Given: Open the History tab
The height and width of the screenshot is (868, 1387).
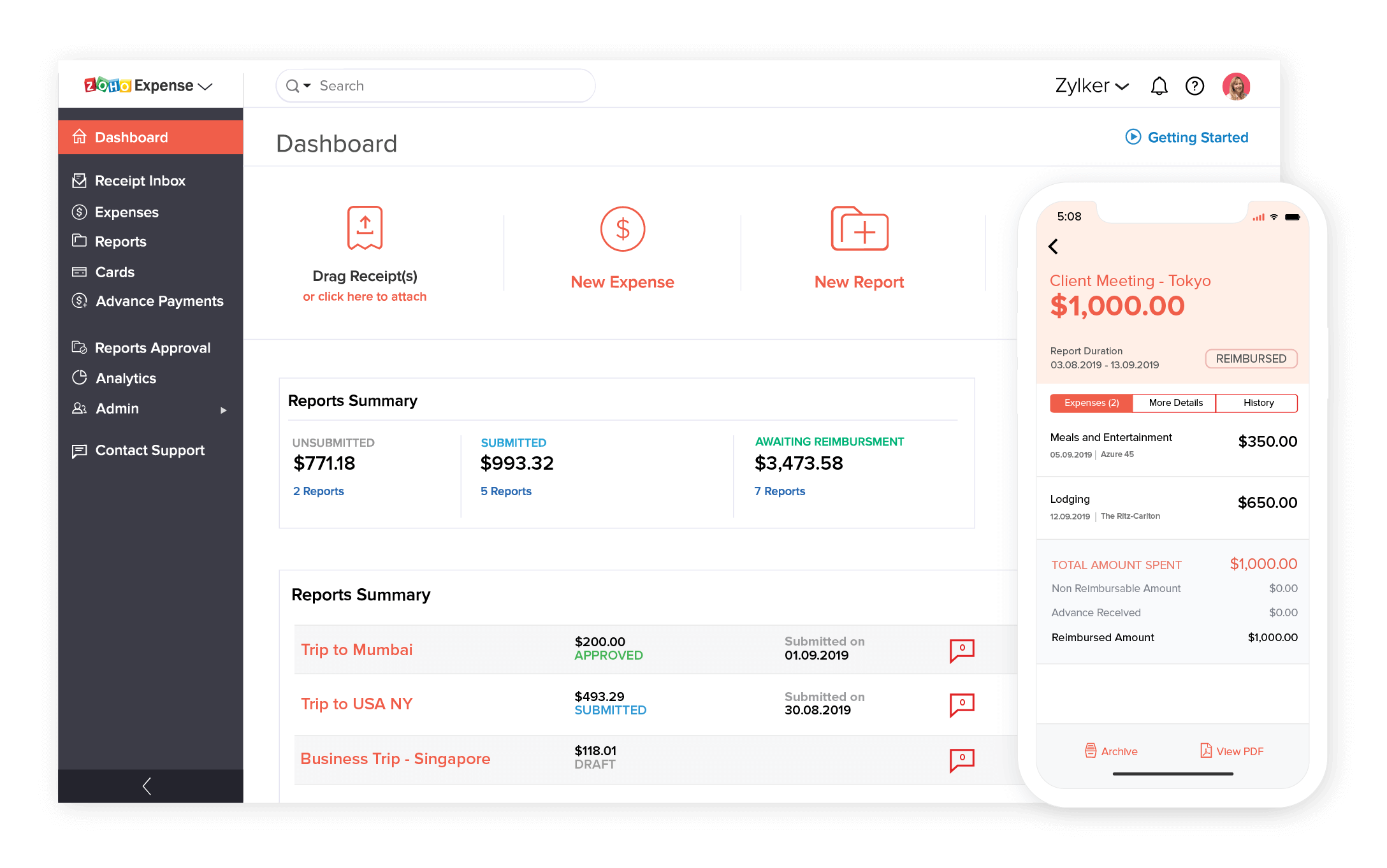Looking at the screenshot, I should coord(1258,403).
